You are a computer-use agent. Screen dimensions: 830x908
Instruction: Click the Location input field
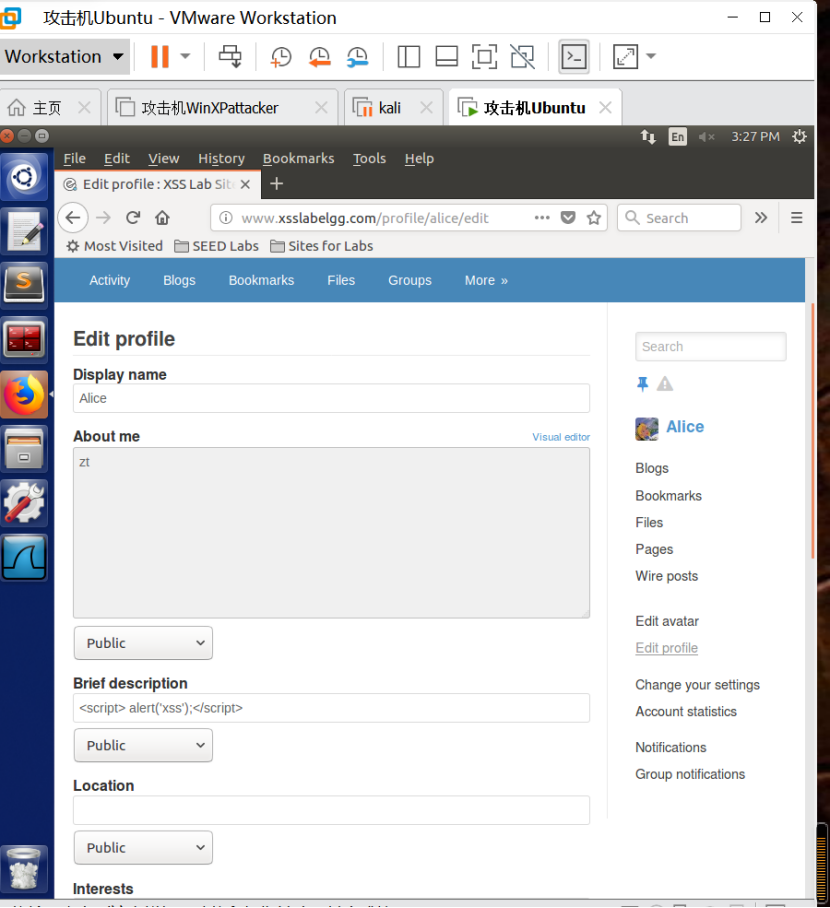click(x=331, y=810)
